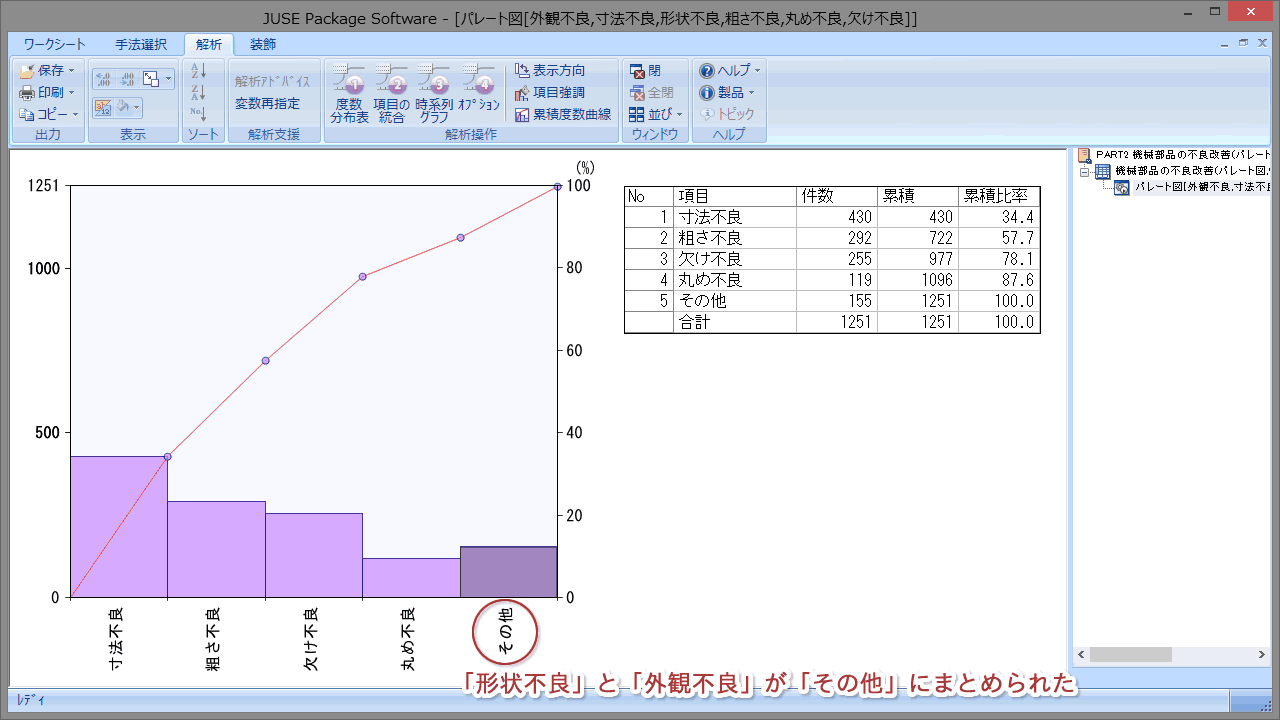Switch to the 手法選択 tab

[141, 44]
